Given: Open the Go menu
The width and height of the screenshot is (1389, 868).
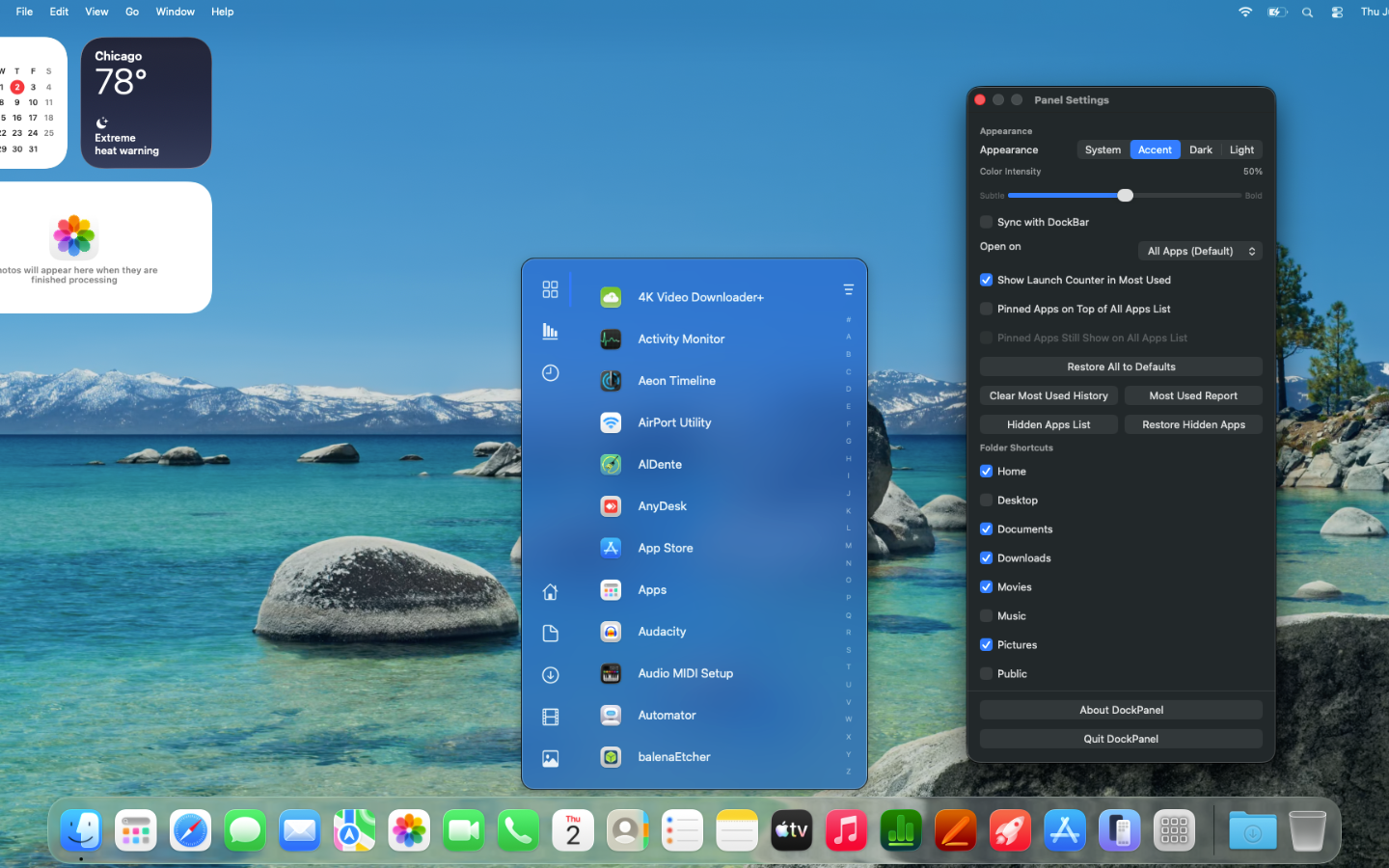Looking at the screenshot, I should tap(132, 12).
